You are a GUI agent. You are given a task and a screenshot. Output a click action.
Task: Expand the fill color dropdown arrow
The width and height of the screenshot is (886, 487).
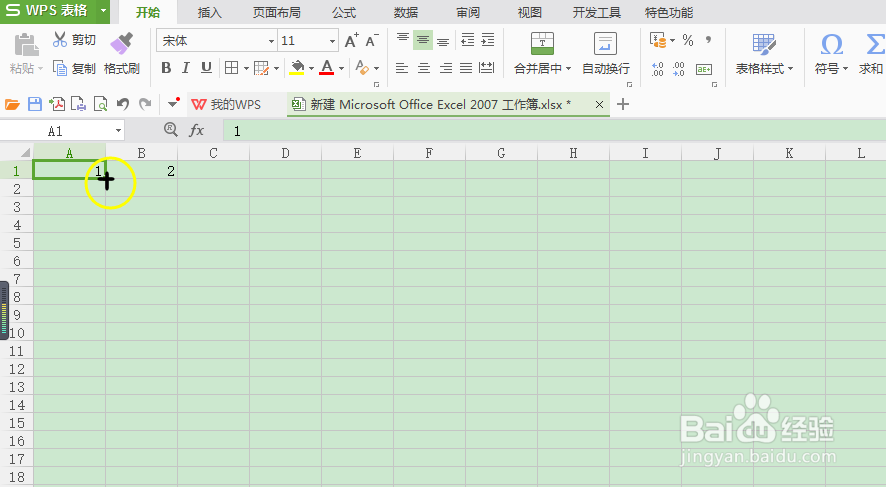(311, 69)
